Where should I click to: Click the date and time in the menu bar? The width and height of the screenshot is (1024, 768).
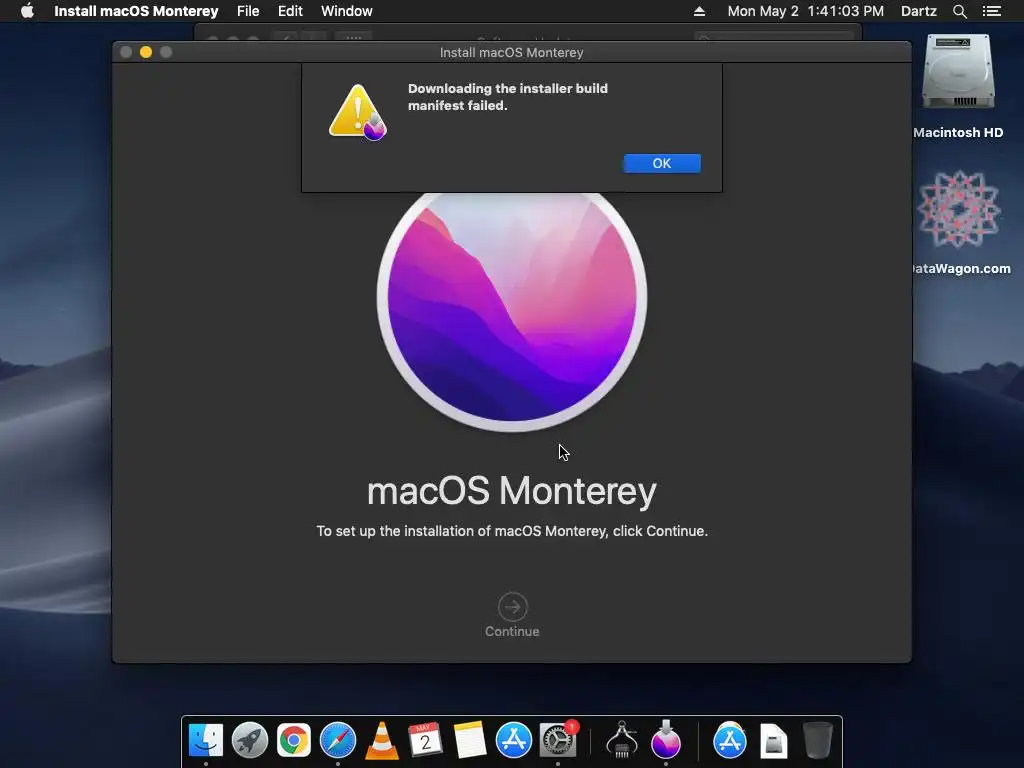click(805, 11)
